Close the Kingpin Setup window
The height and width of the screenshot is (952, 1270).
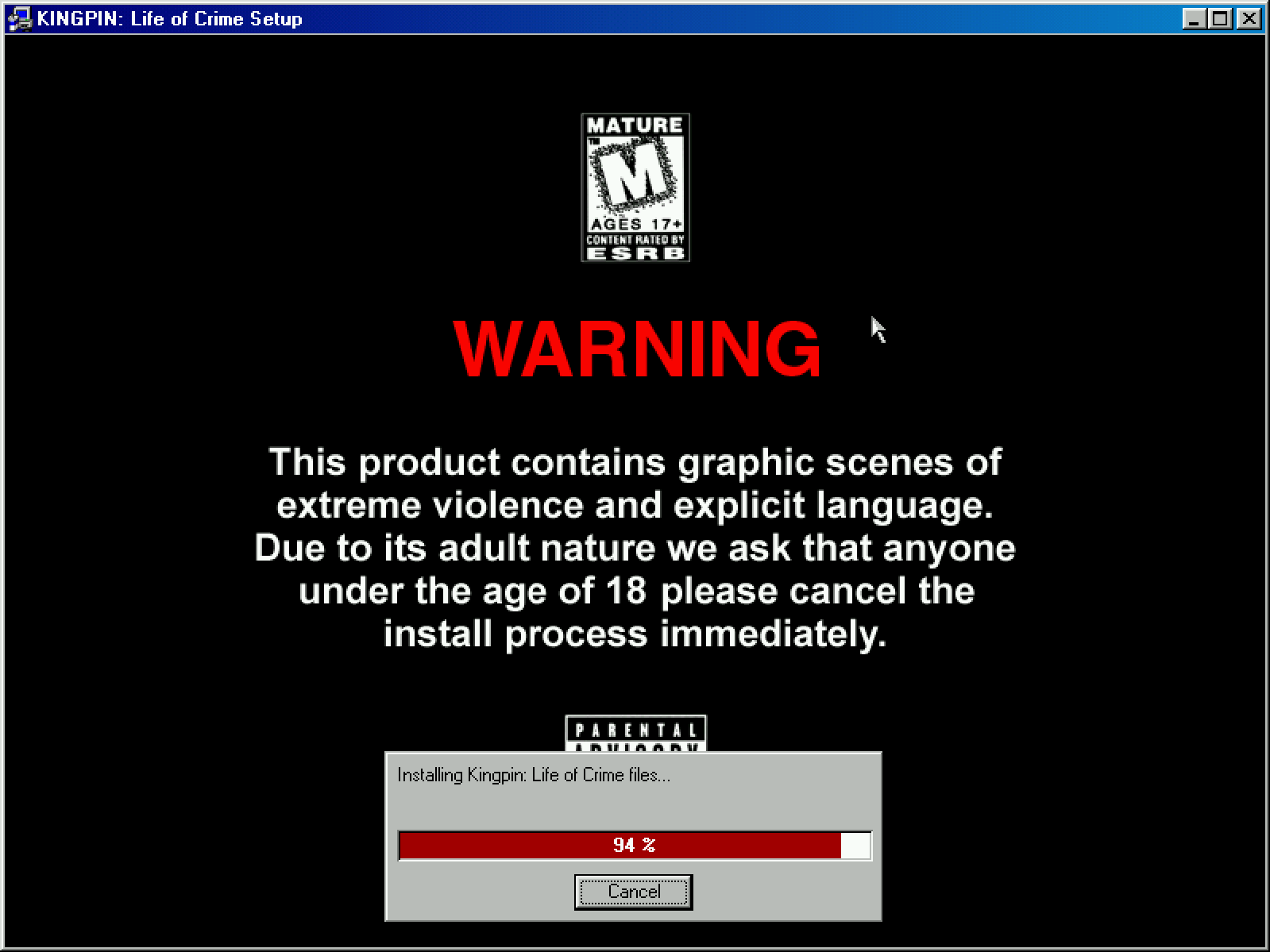click(1249, 18)
